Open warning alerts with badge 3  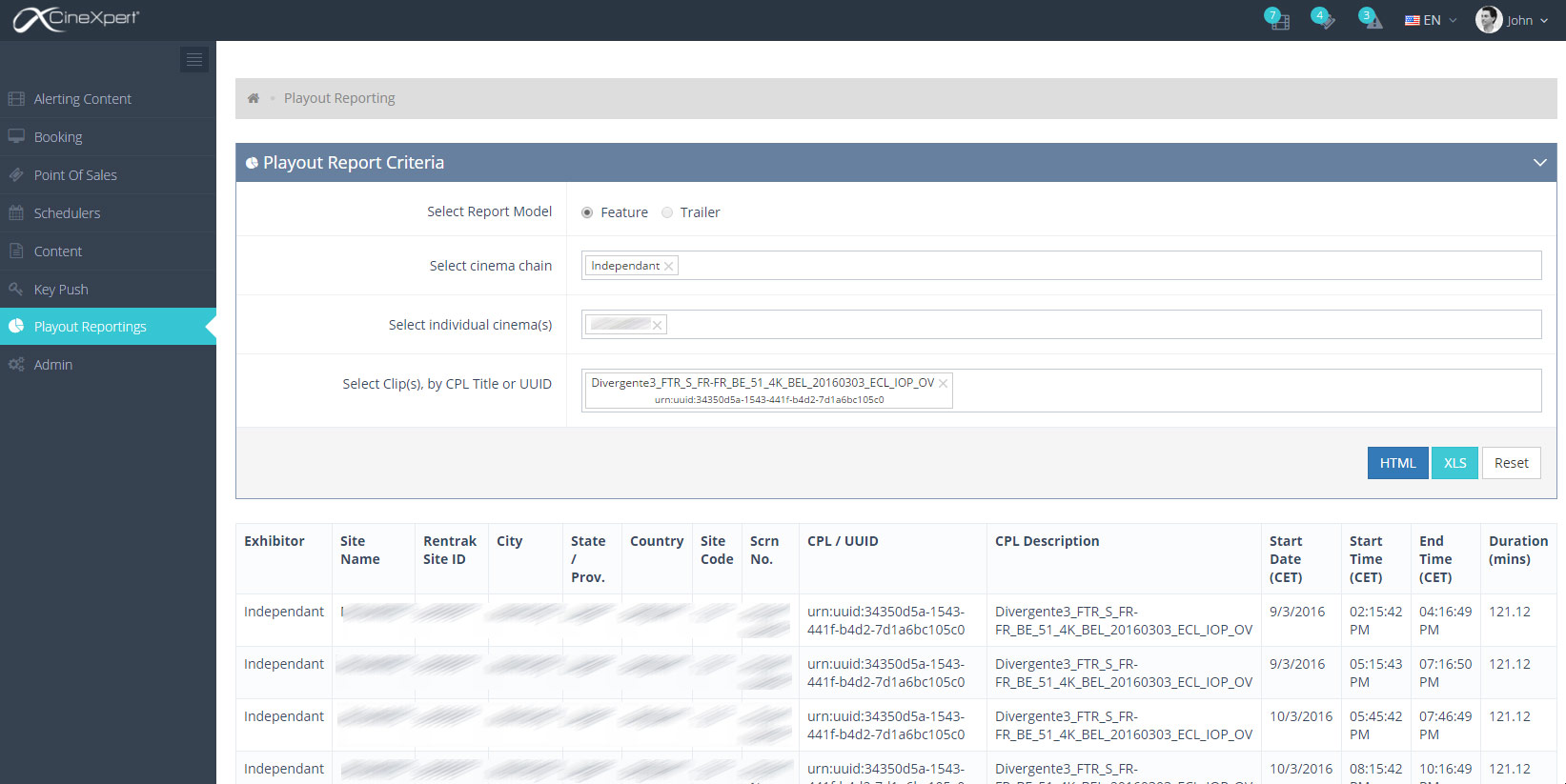1371,20
